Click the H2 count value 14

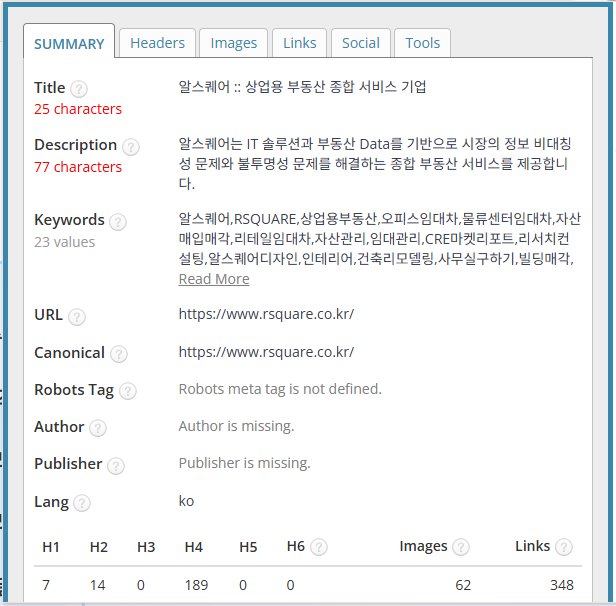click(97, 585)
